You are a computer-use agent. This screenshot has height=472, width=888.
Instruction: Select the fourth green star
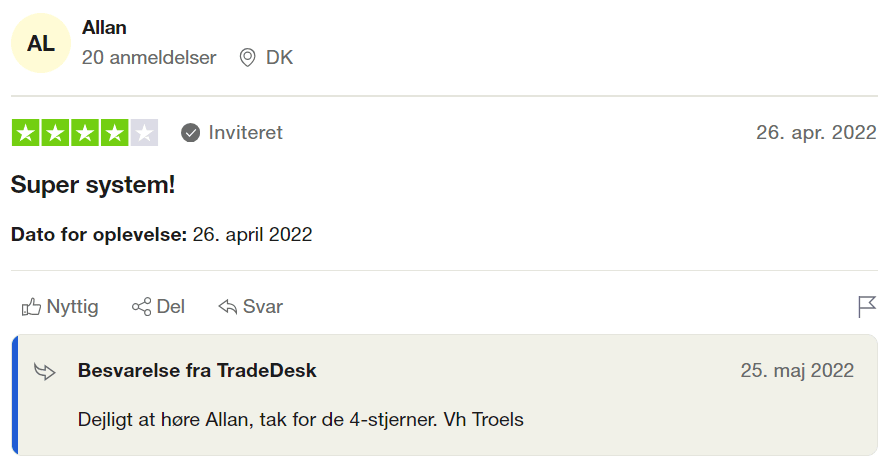pos(115,133)
